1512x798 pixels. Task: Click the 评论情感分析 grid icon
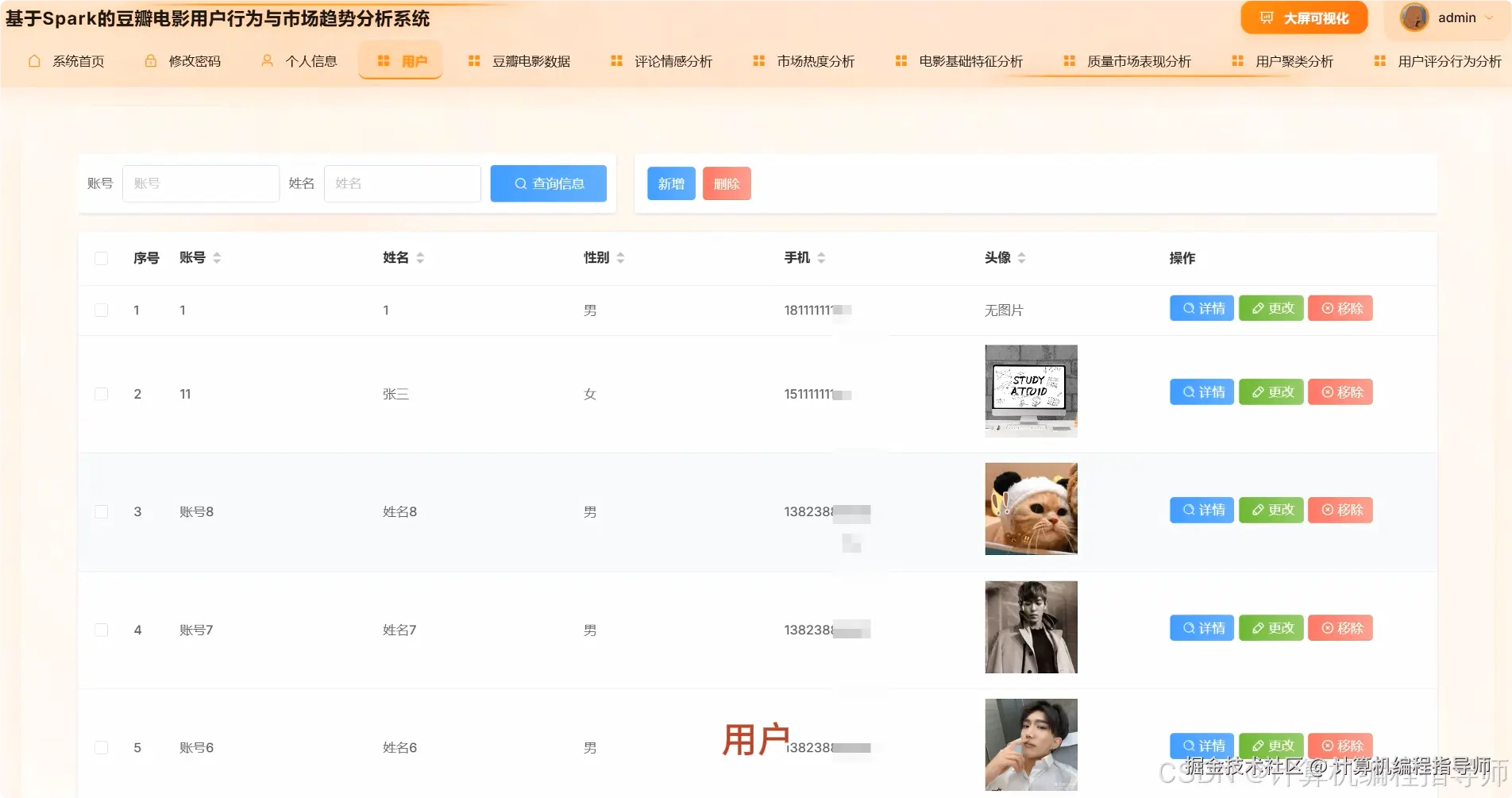616,60
